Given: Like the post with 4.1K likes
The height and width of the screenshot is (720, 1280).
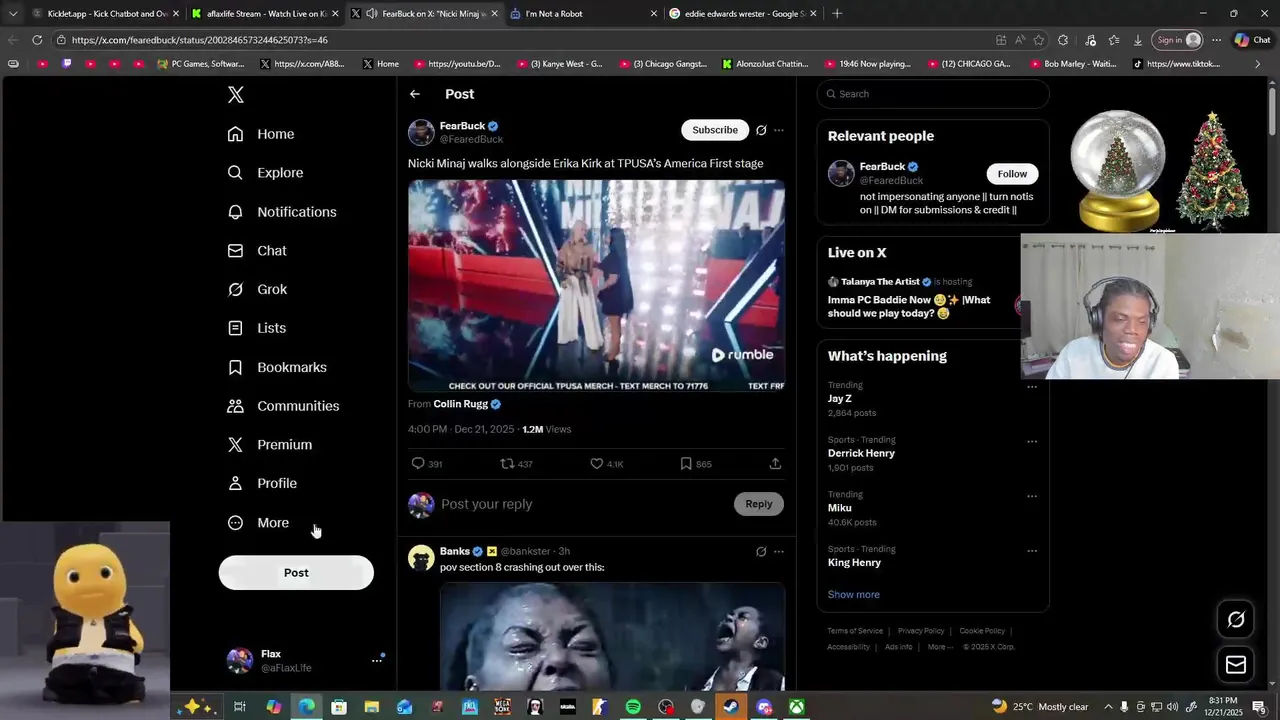Looking at the screenshot, I should point(597,464).
